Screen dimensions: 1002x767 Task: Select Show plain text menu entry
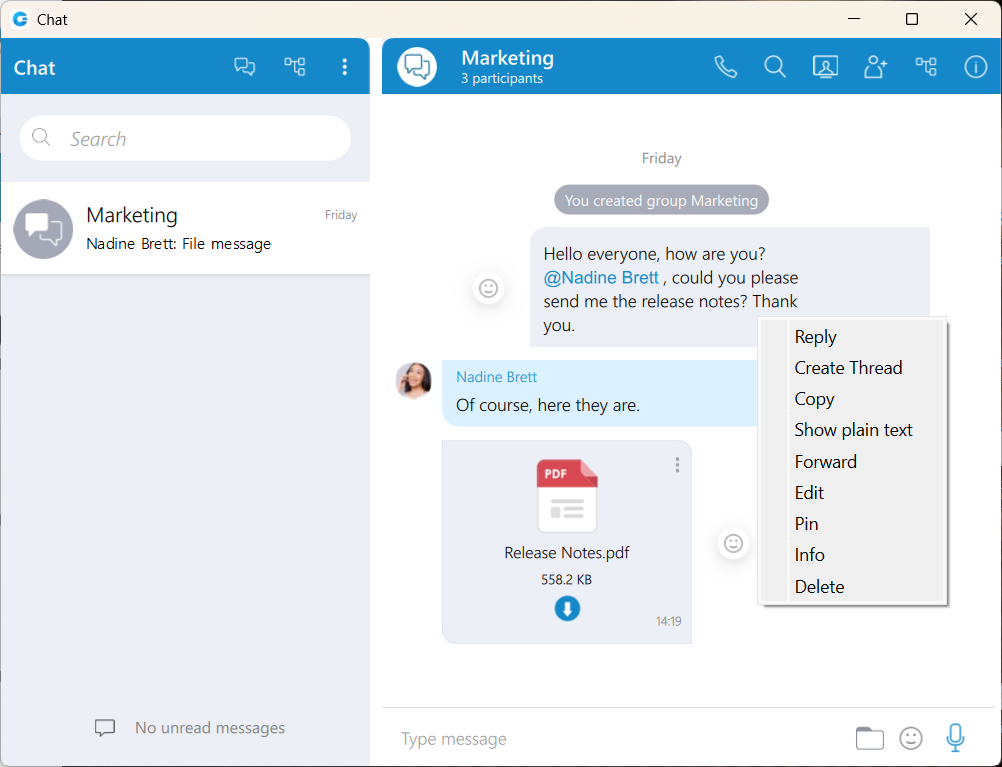(853, 430)
